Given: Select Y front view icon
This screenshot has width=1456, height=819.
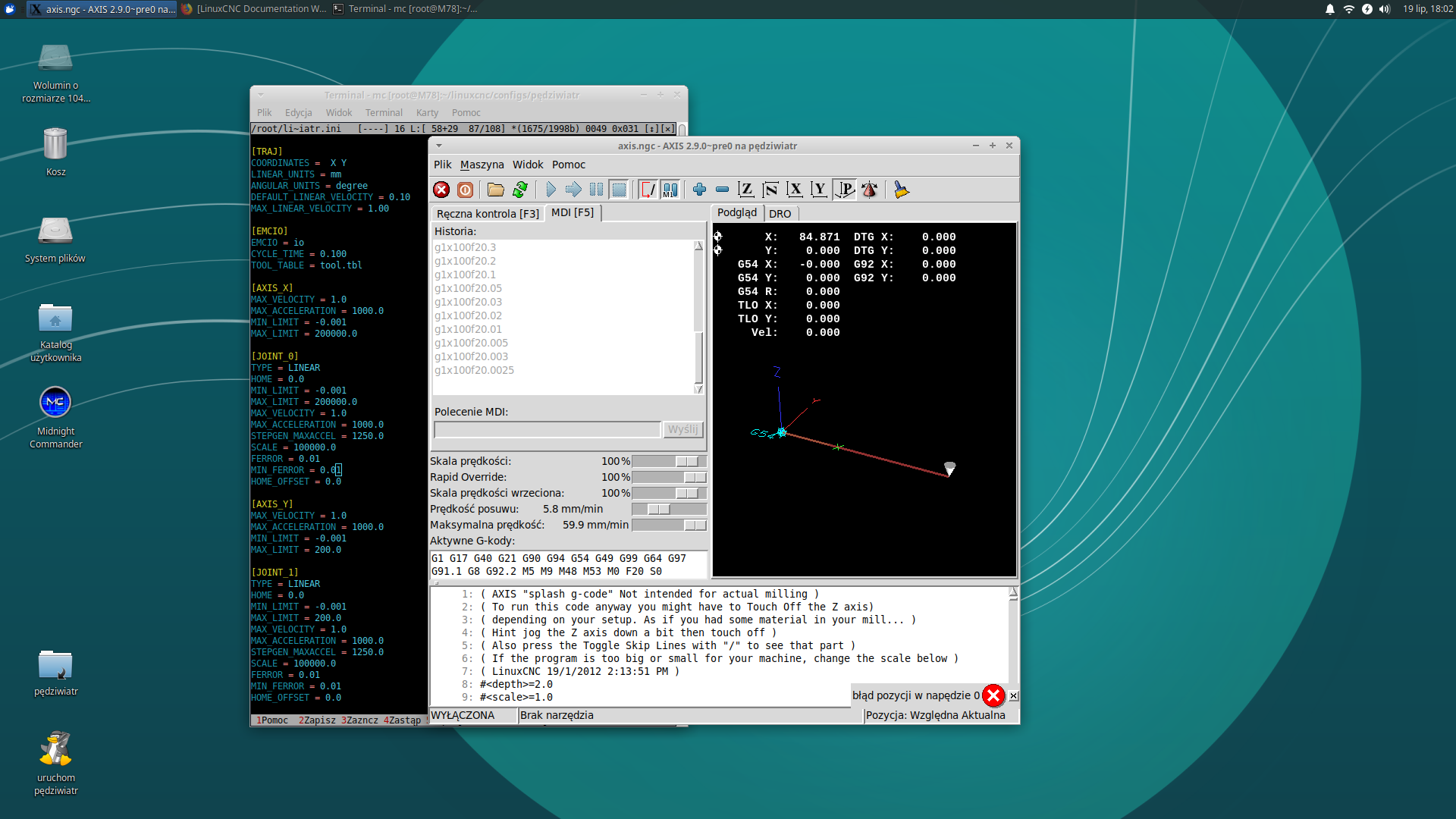Looking at the screenshot, I should point(819,190).
